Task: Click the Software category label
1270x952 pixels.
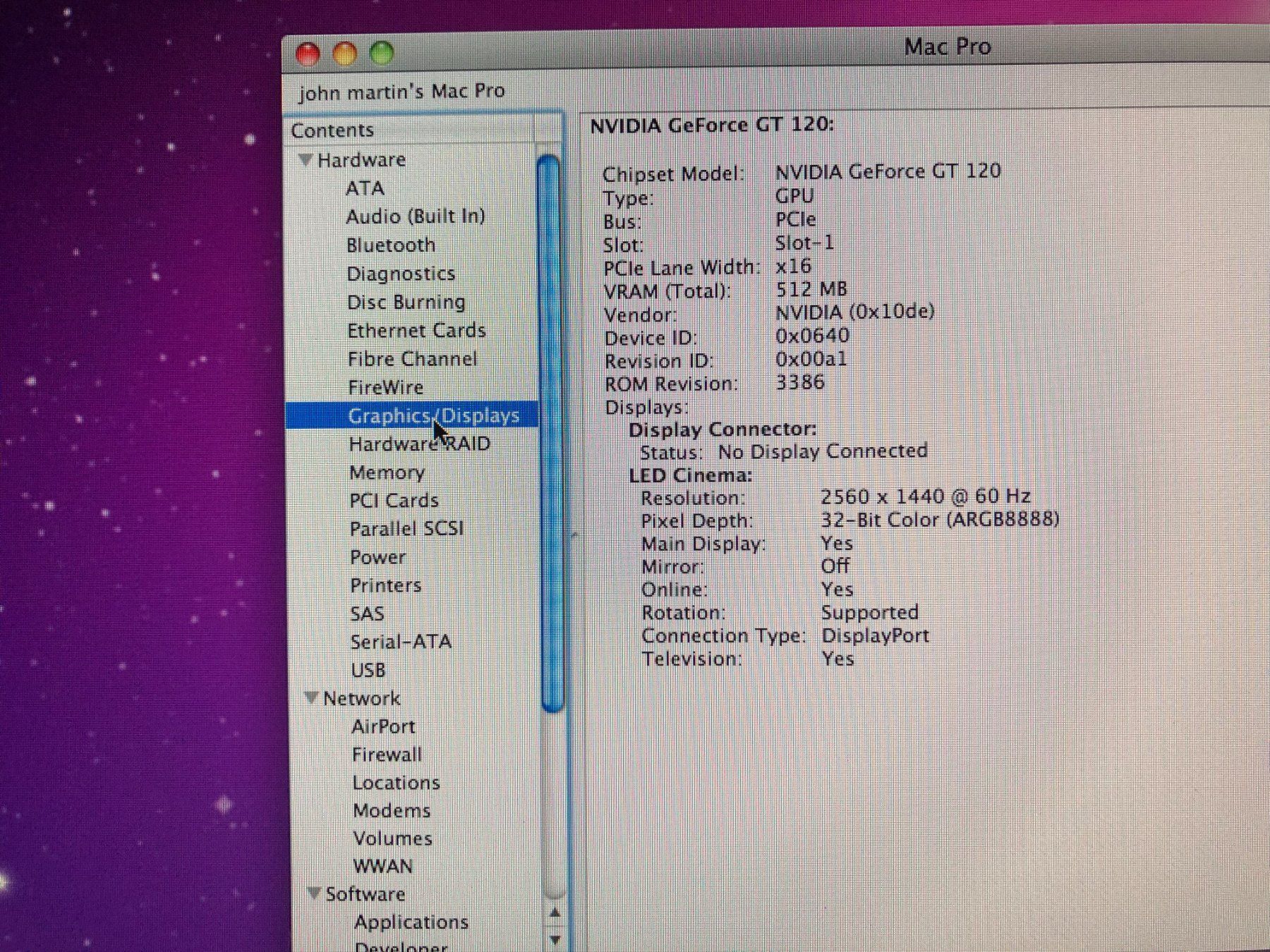Action: click(x=365, y=894)
